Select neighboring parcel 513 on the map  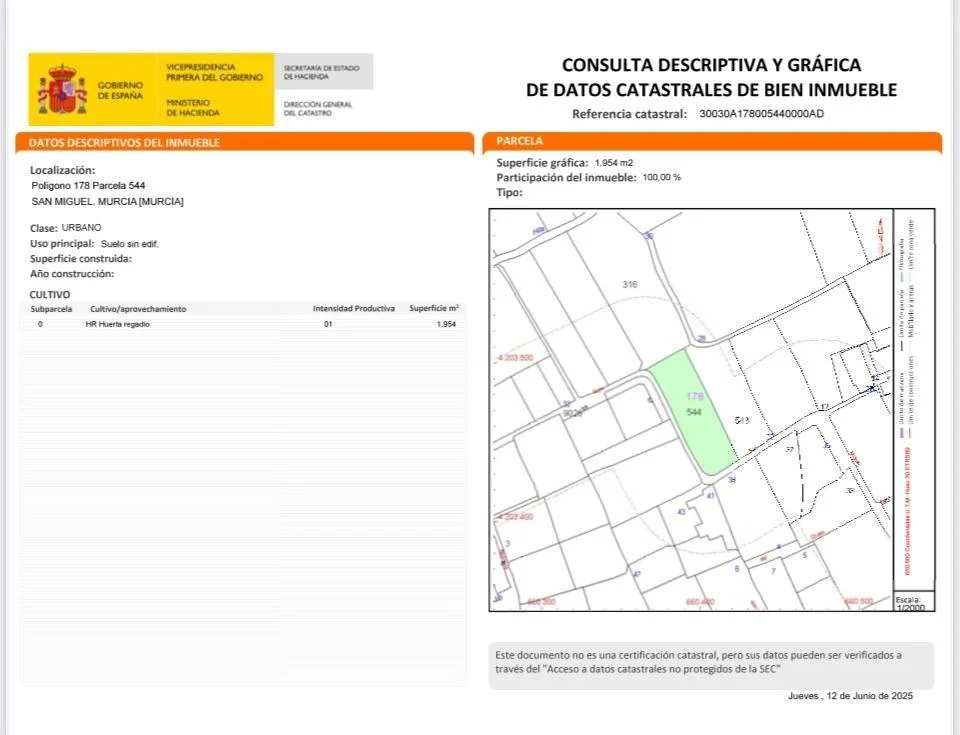click(x=741, y=420)
